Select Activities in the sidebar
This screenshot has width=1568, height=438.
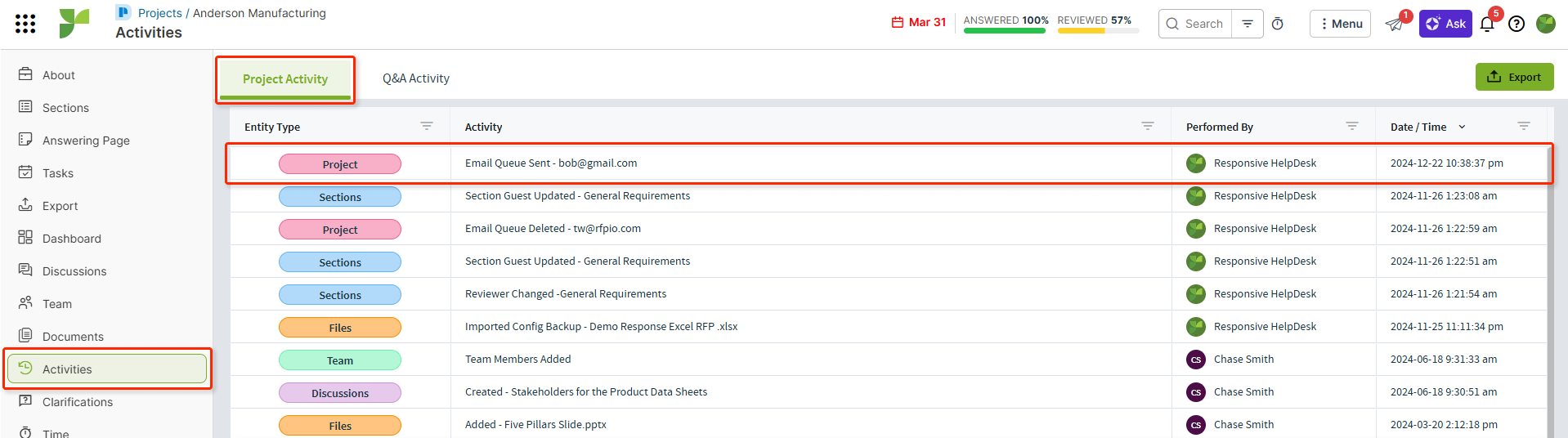tap(106, 369)
